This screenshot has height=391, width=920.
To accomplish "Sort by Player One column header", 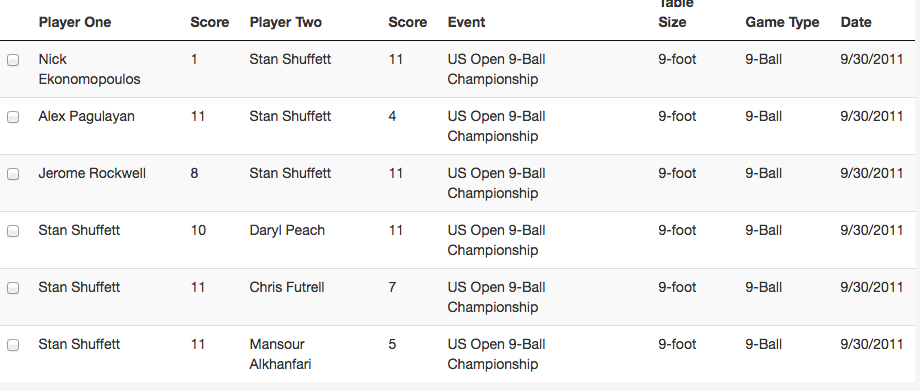I will (x=75, y=22).
